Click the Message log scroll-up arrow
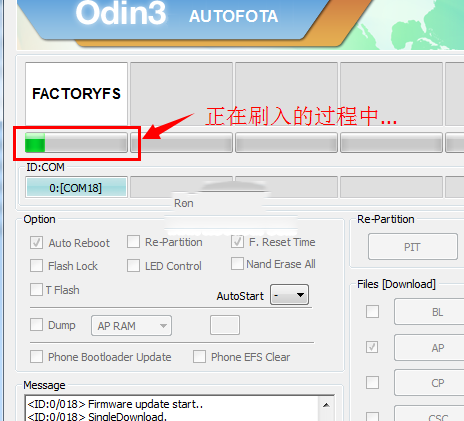This screenshot has width=464, height=421. tap(326, 405)
